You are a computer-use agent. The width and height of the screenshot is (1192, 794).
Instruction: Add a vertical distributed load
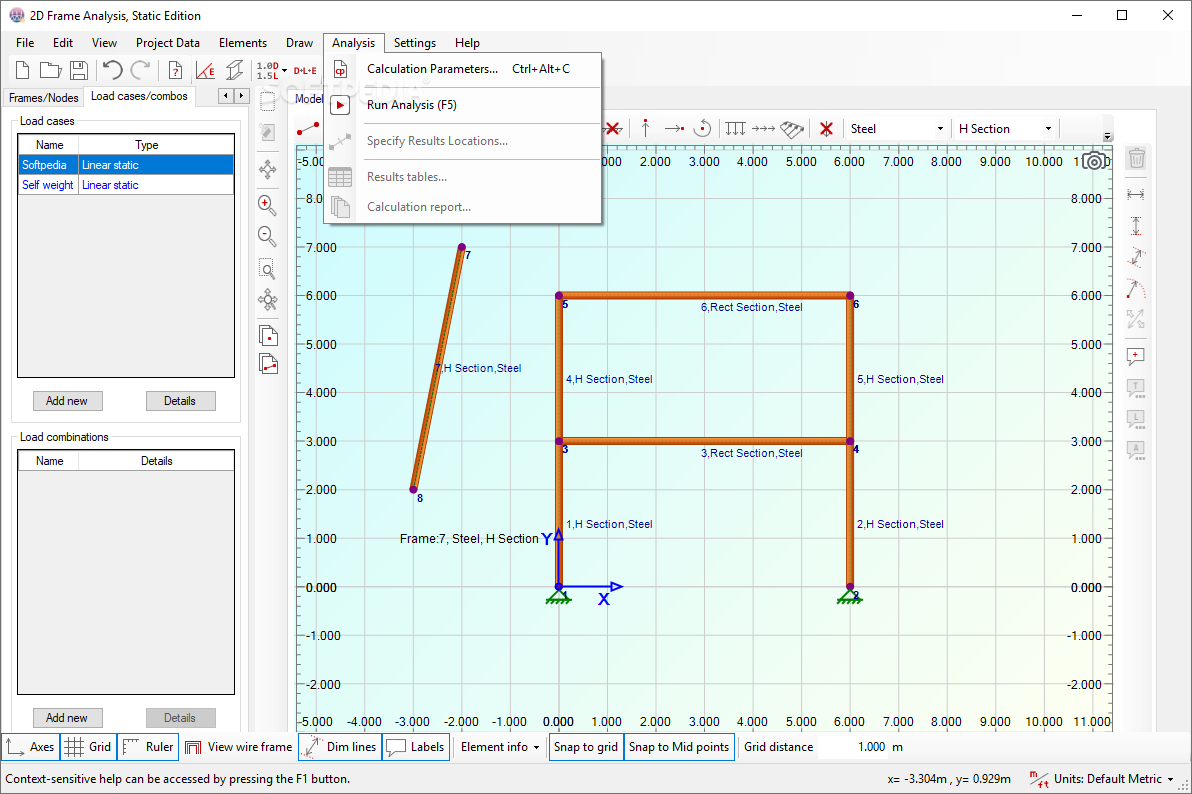[x=735, y=129]
